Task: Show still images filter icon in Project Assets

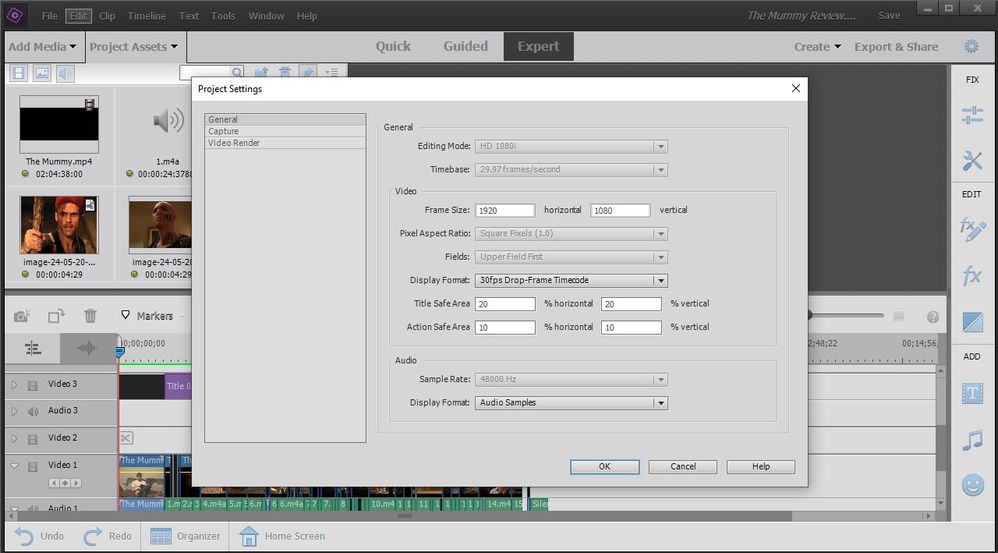Action: [x=42, y=73]
